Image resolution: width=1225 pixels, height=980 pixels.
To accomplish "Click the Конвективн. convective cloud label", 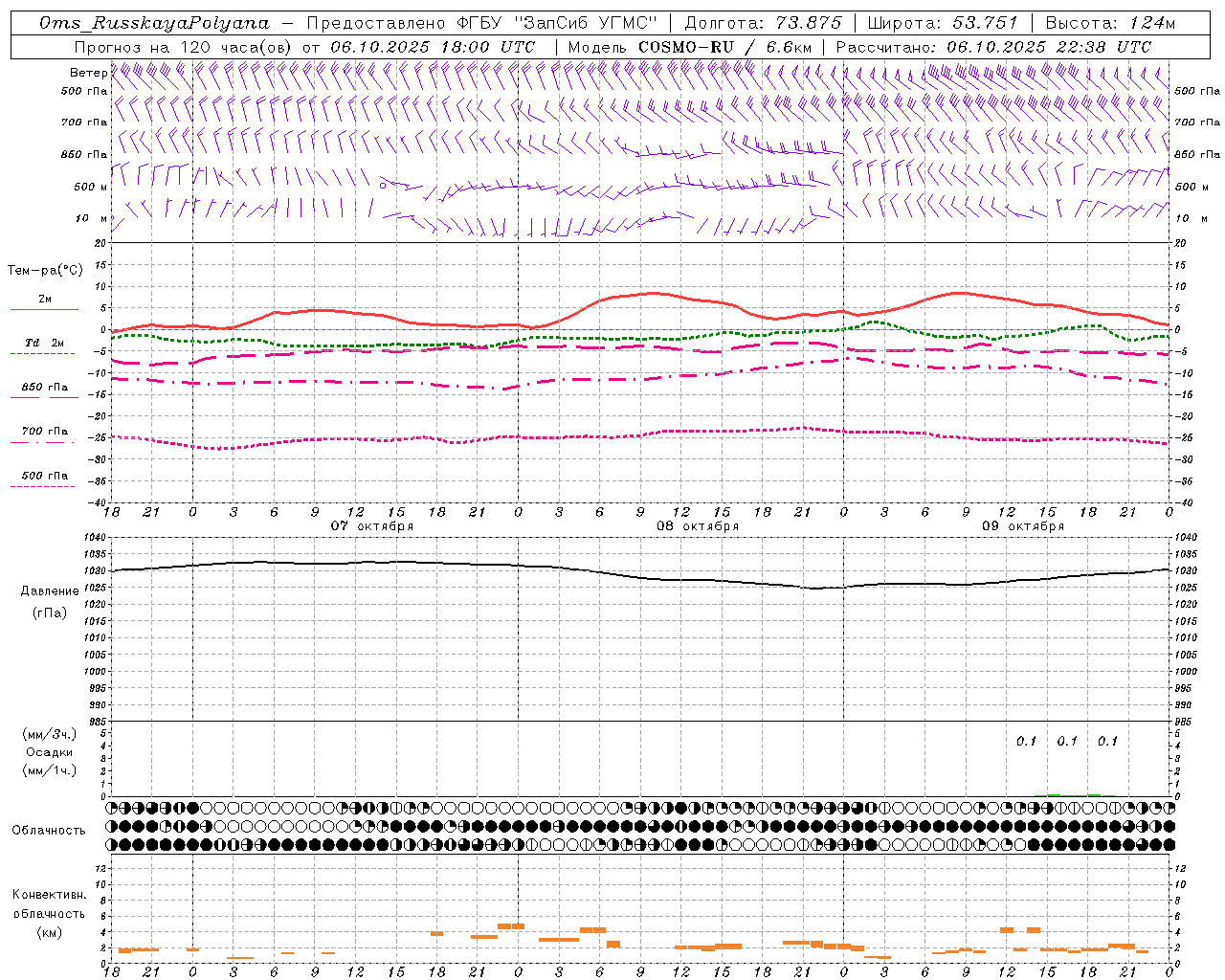I will click(x=49, y=895).
